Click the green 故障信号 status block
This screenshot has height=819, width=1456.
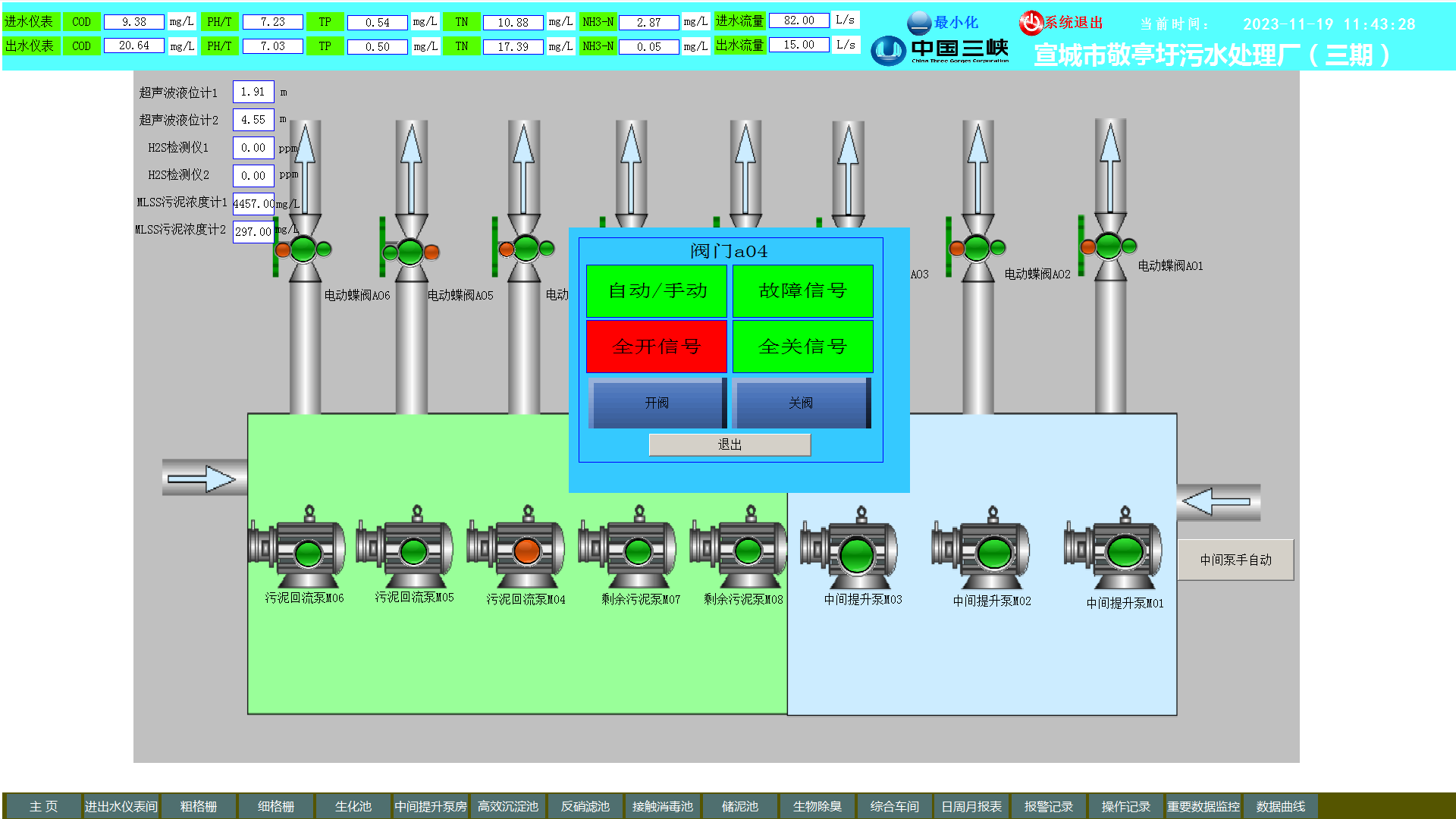(x=802, y=290)
